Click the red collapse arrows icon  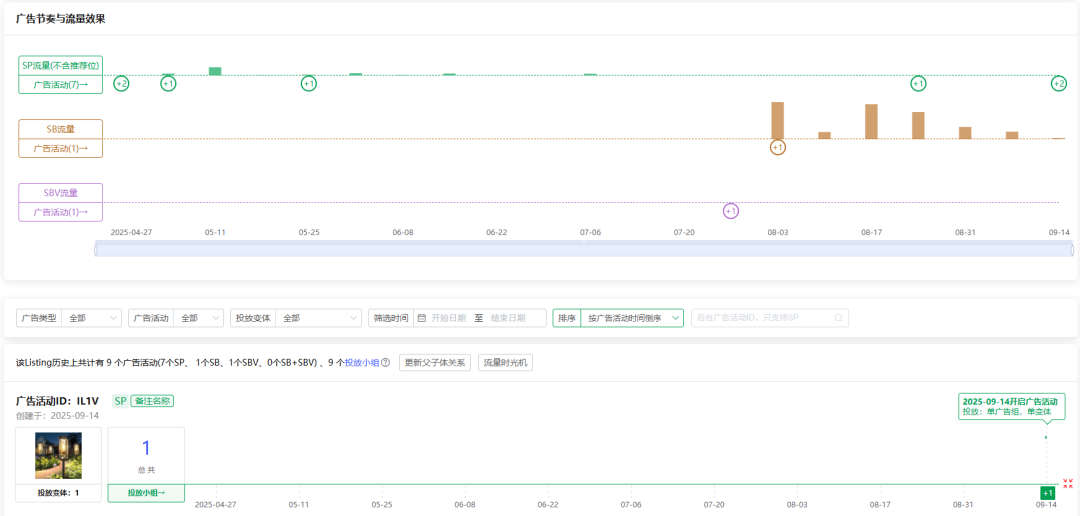(x=1068, y=484)
